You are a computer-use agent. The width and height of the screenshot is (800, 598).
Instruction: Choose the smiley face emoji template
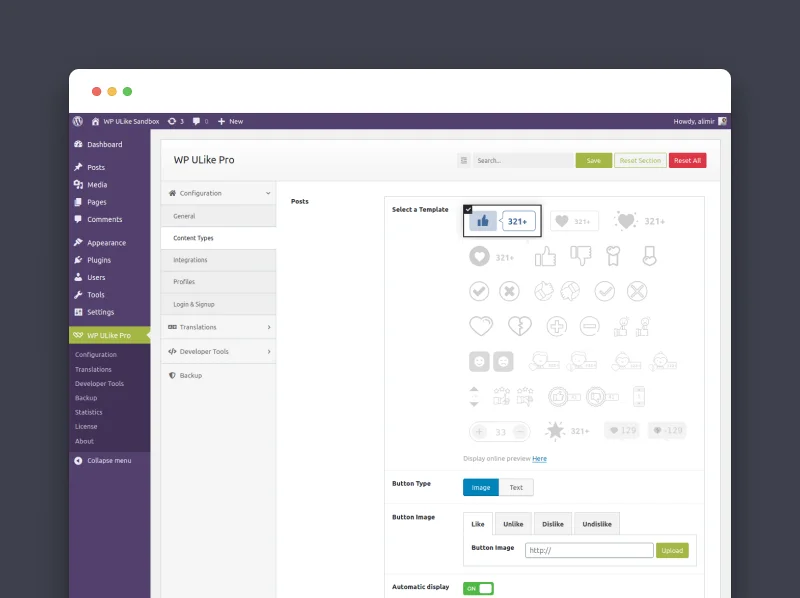[x=480, y=359]
